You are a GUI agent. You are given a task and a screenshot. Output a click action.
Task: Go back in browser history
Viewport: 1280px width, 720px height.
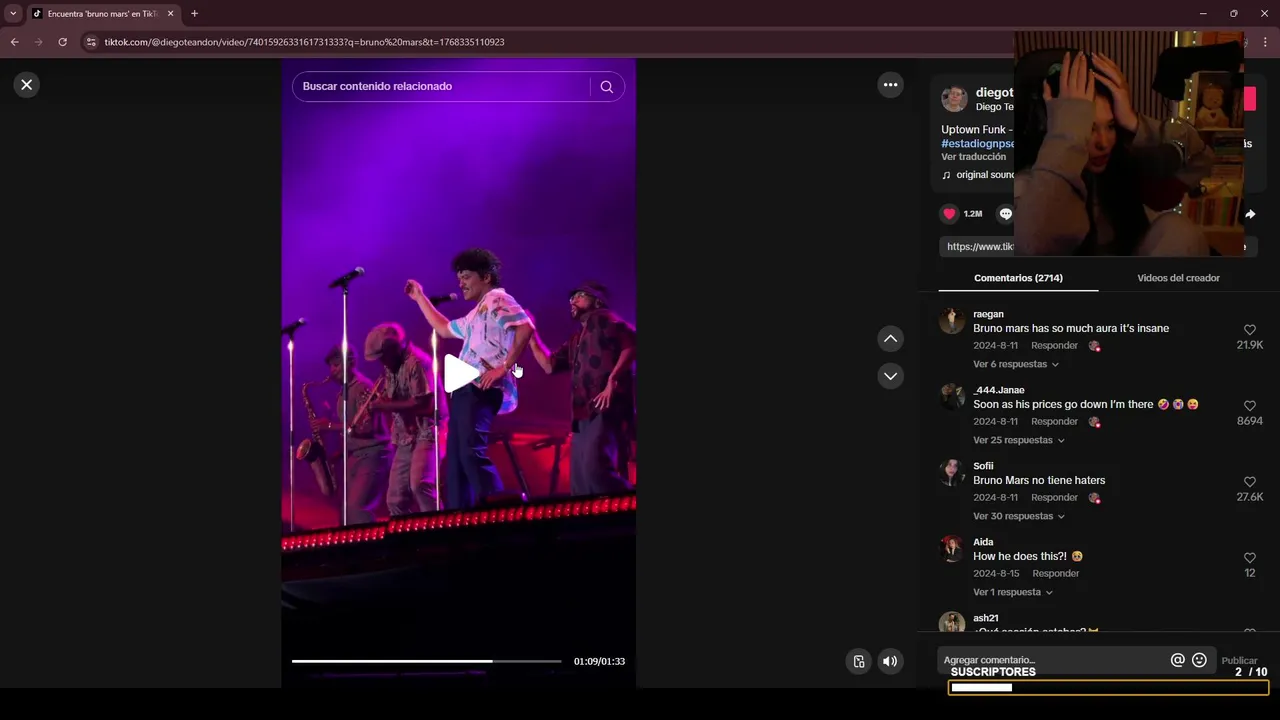pyautogui.click(x=14, y=42)
